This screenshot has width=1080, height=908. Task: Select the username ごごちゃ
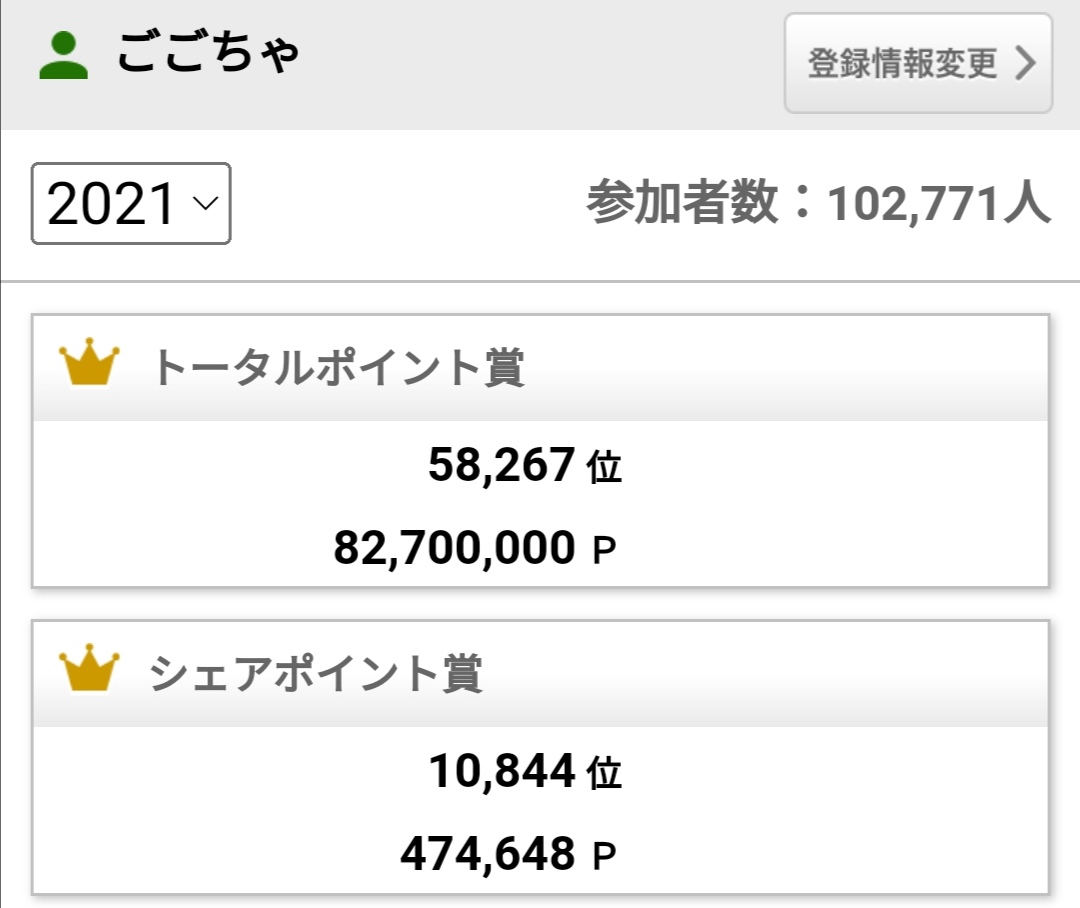pos(207,53)
